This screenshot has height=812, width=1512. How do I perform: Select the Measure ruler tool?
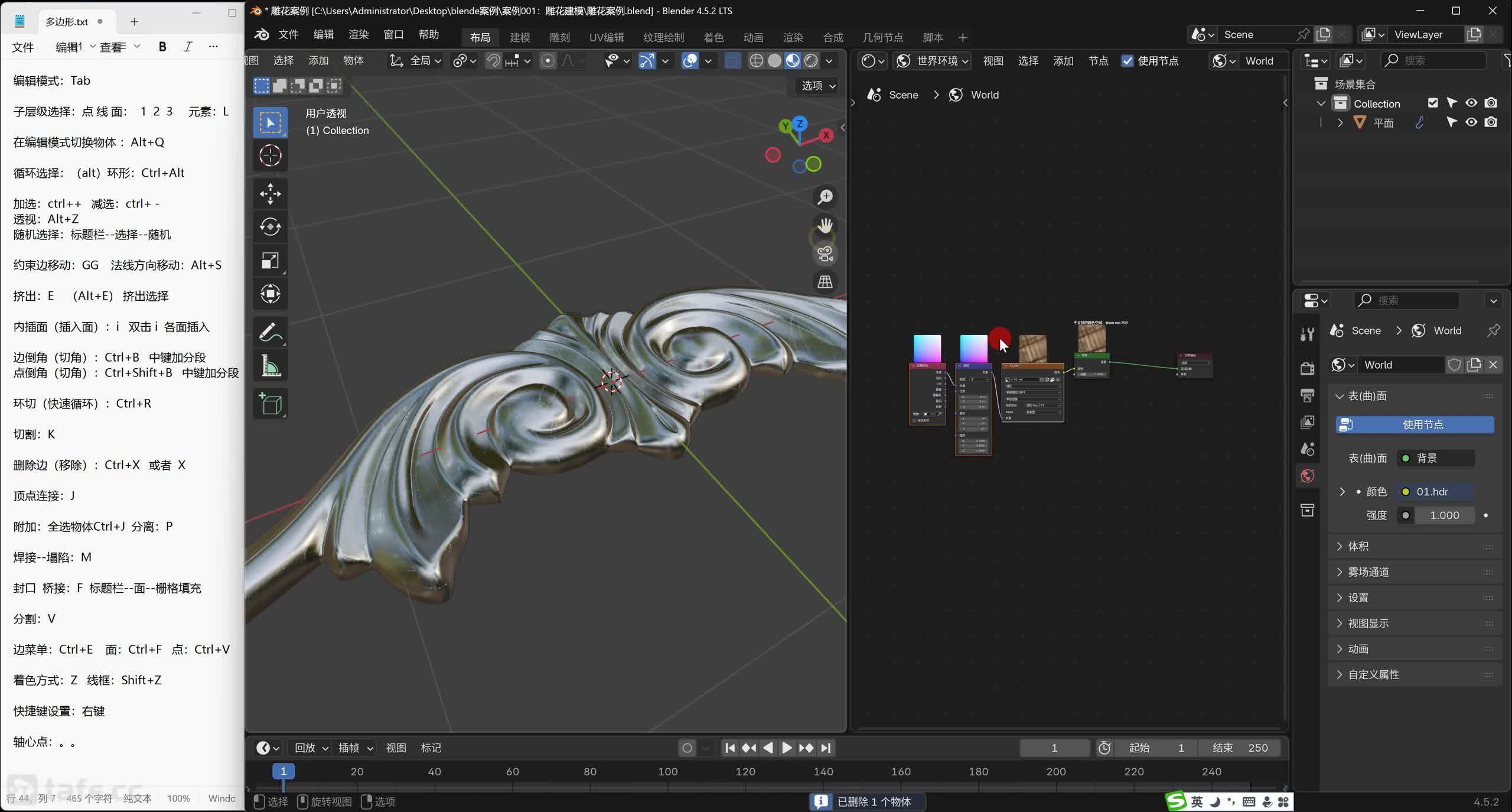point(271,366)
